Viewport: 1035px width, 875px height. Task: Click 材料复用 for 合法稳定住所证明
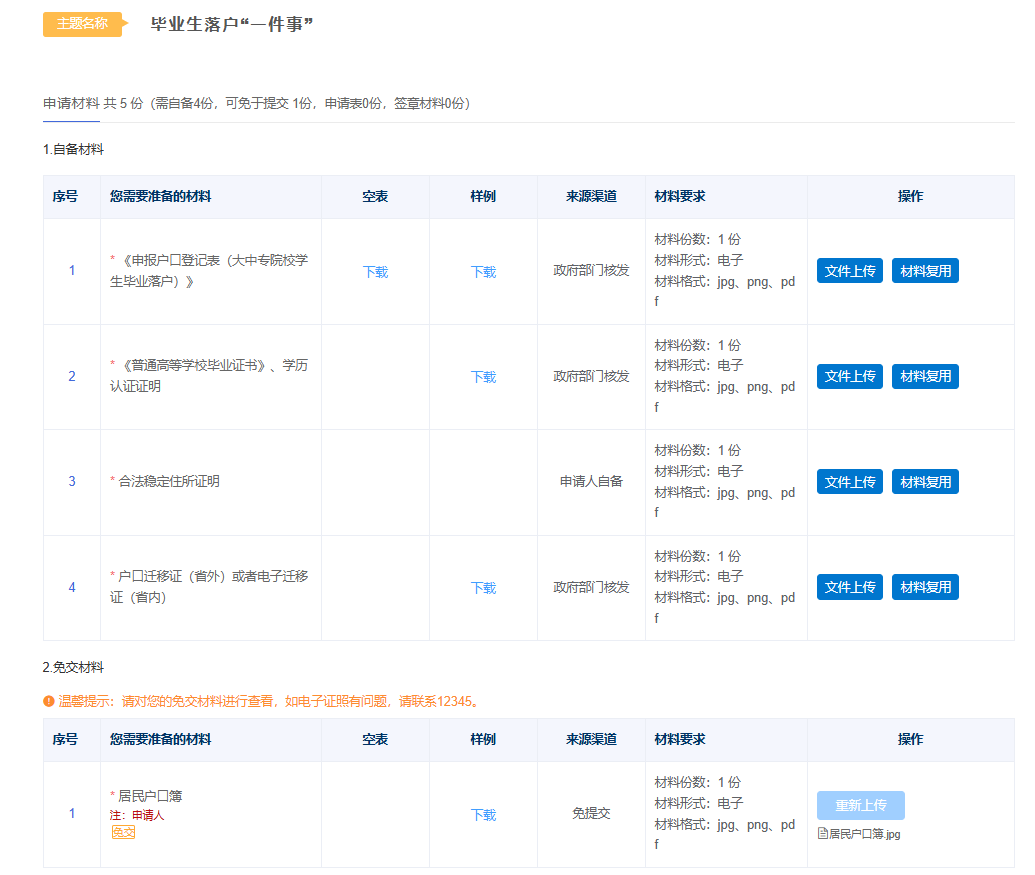point(925,482)
